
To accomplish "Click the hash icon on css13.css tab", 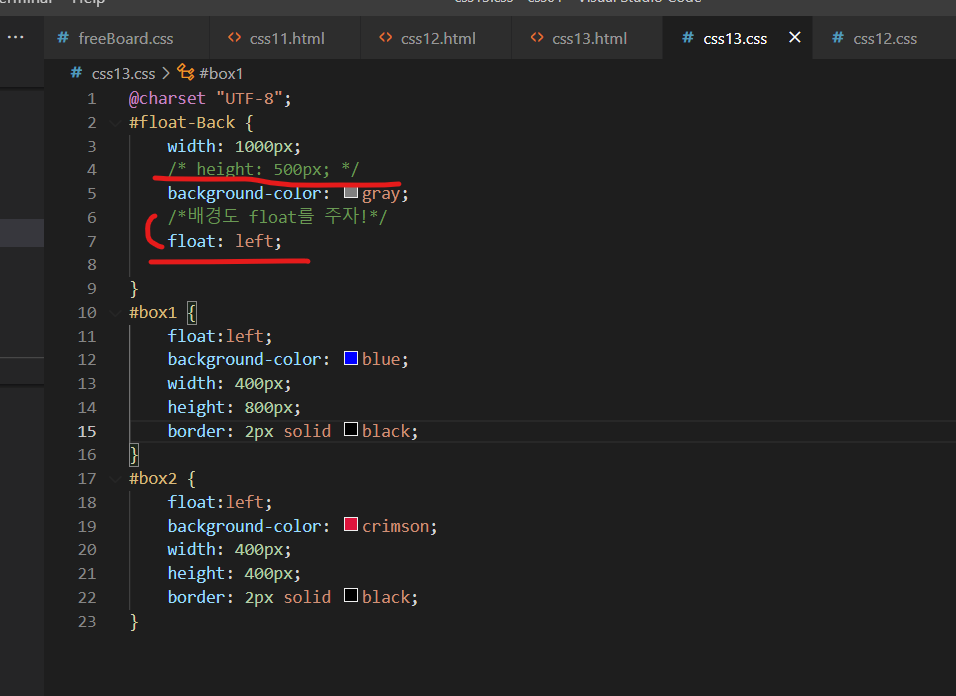I will pos(688,38).
